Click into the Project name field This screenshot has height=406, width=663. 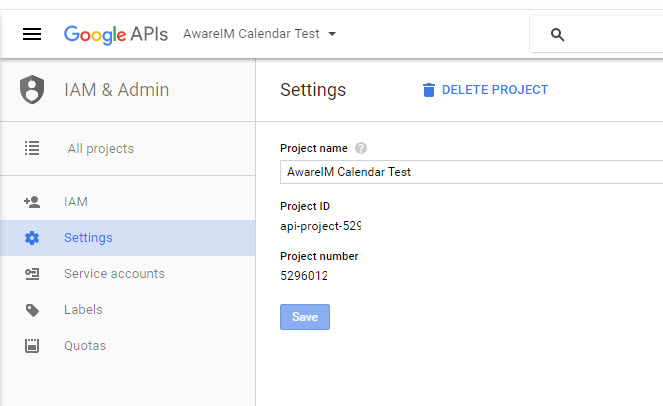point(471,172)
